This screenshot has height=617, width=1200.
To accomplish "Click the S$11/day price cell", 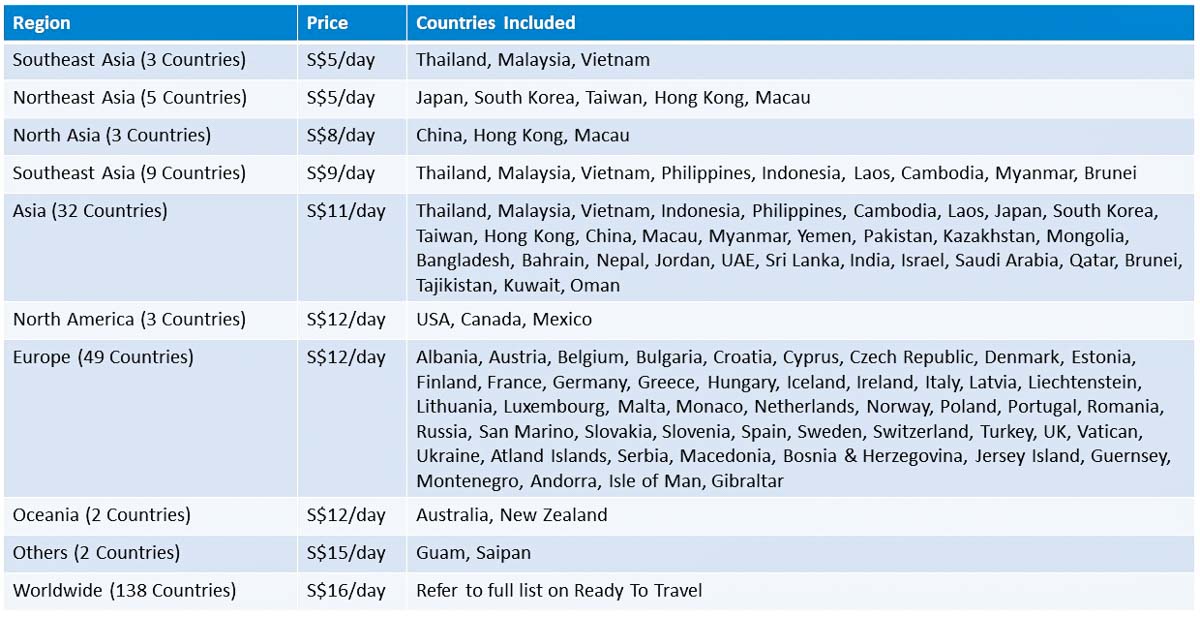I will tap(352, 247).
